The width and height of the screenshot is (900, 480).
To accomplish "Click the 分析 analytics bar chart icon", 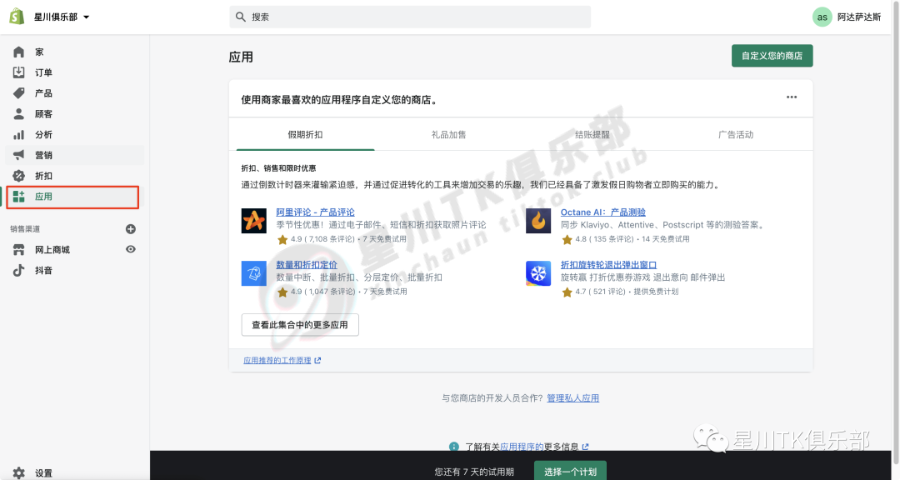I will 19,134.
